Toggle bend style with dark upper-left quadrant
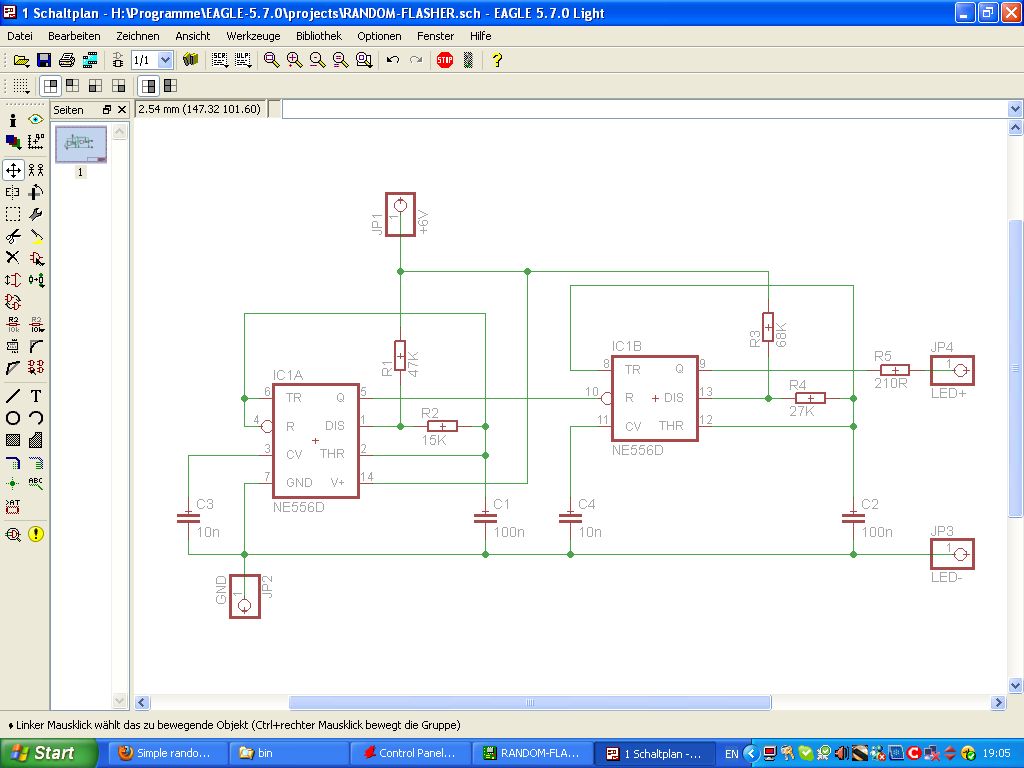Screen dimensions: 1024x768 (x=72, y=86)
